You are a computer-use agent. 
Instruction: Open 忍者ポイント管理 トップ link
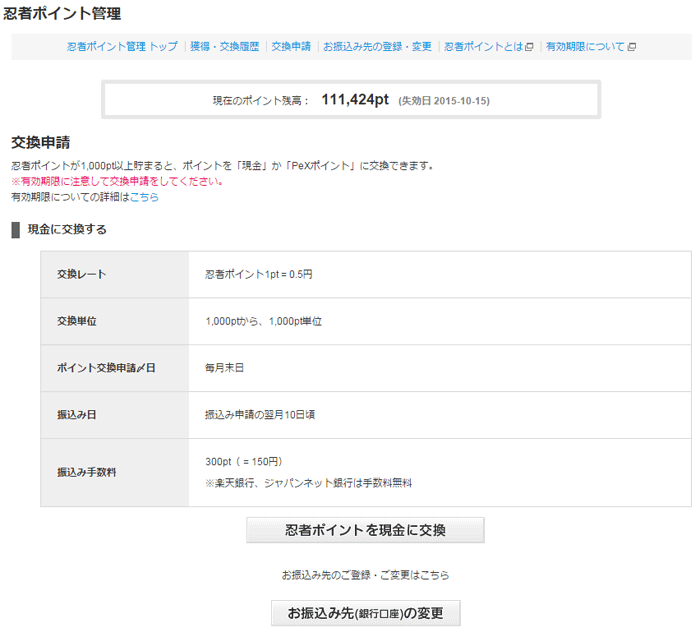tap(122, 46)
